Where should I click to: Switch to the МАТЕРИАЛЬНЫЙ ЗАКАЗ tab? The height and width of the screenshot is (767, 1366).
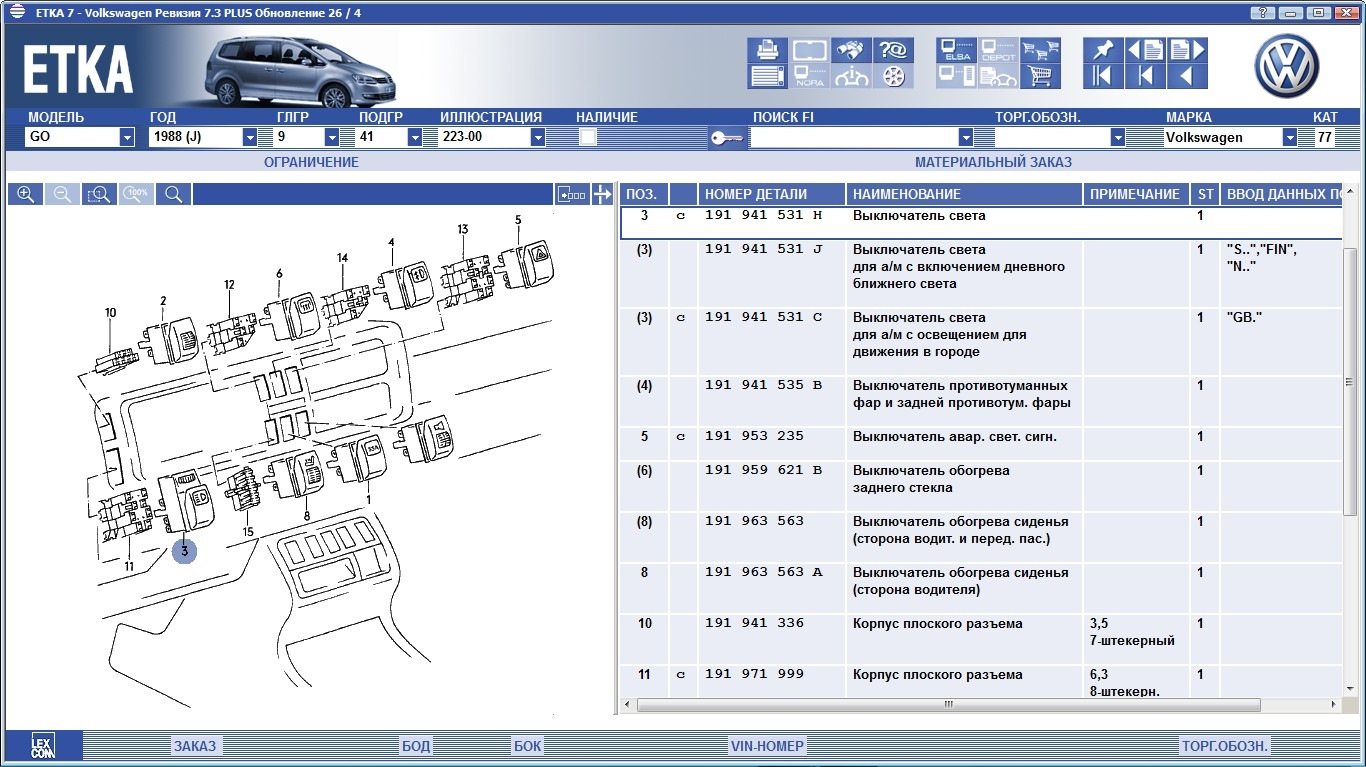tap(992, 162)
